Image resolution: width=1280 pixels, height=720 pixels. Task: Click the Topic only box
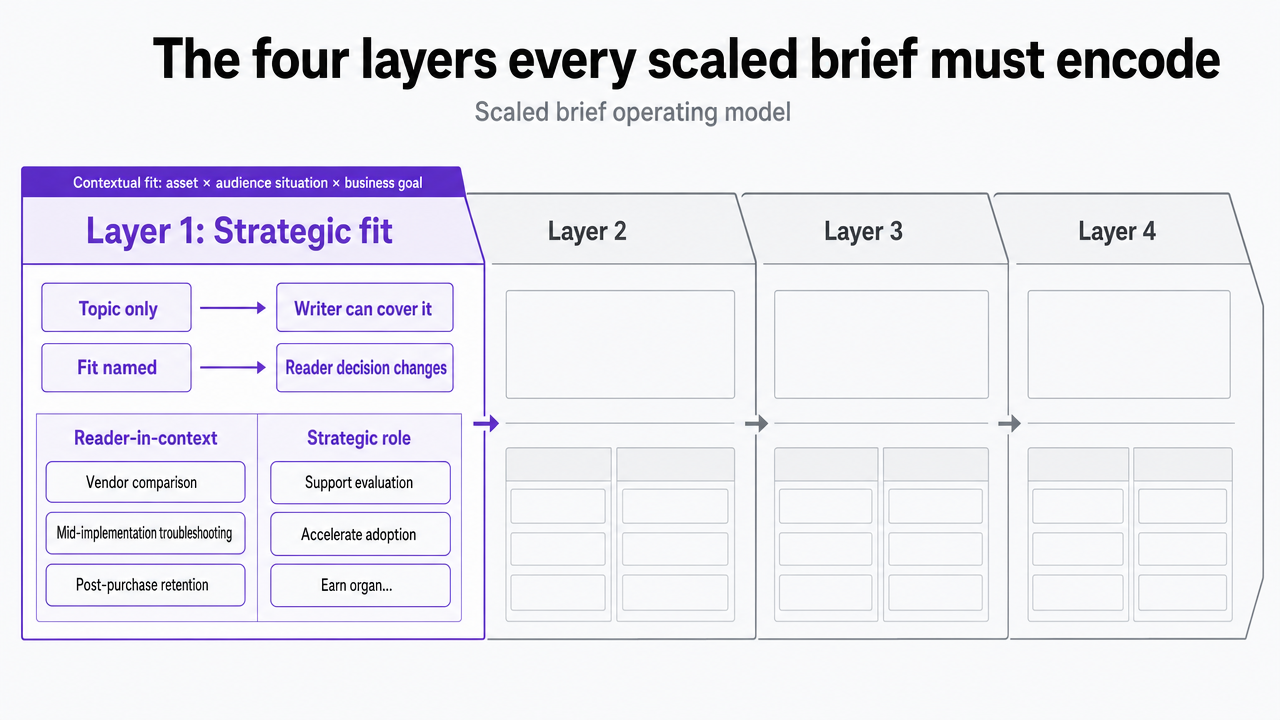click(116, 308)
